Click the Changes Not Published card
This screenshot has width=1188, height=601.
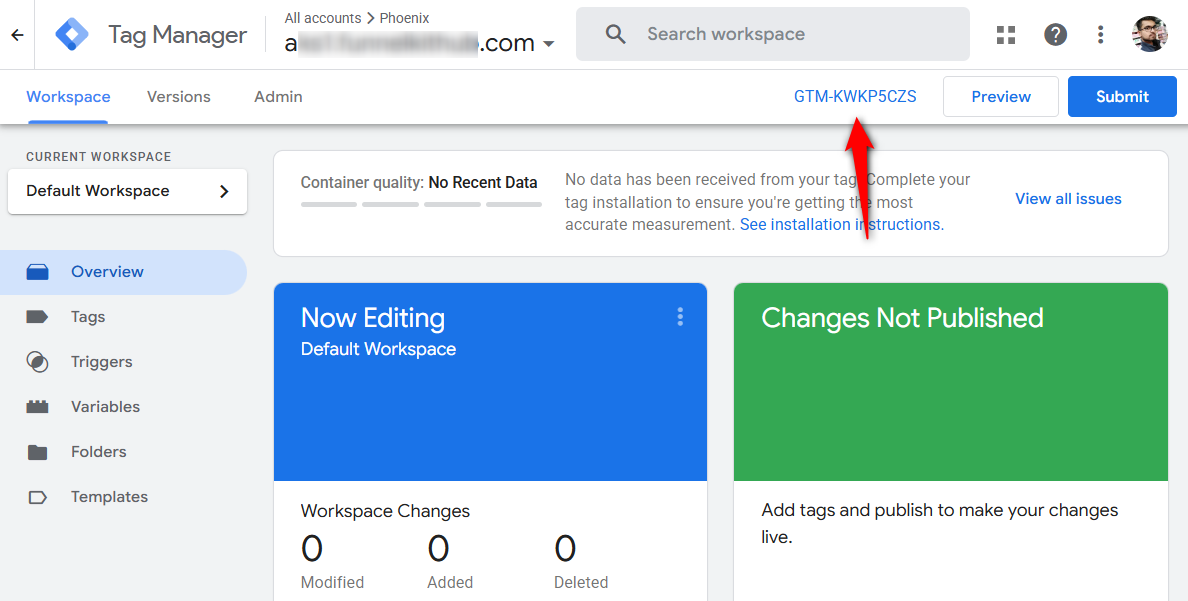coord(951,382)
